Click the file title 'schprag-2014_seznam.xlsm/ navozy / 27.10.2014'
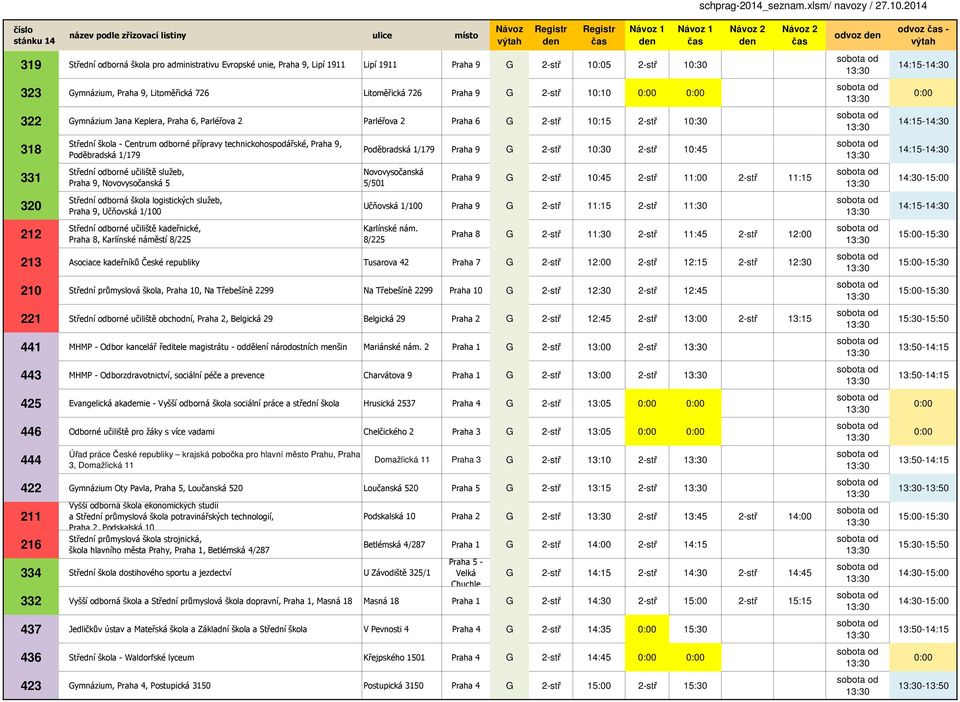 [813, 6]
